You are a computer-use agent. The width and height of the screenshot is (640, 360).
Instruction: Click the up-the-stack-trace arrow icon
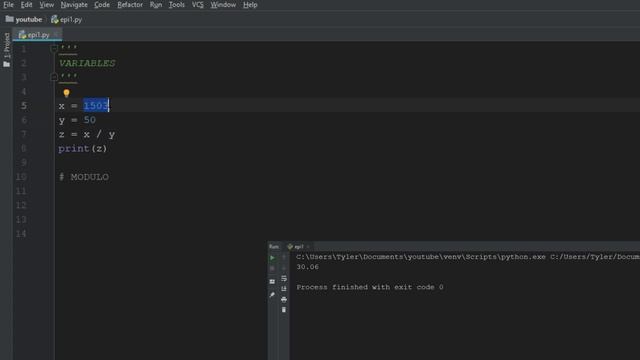(284, 258)
